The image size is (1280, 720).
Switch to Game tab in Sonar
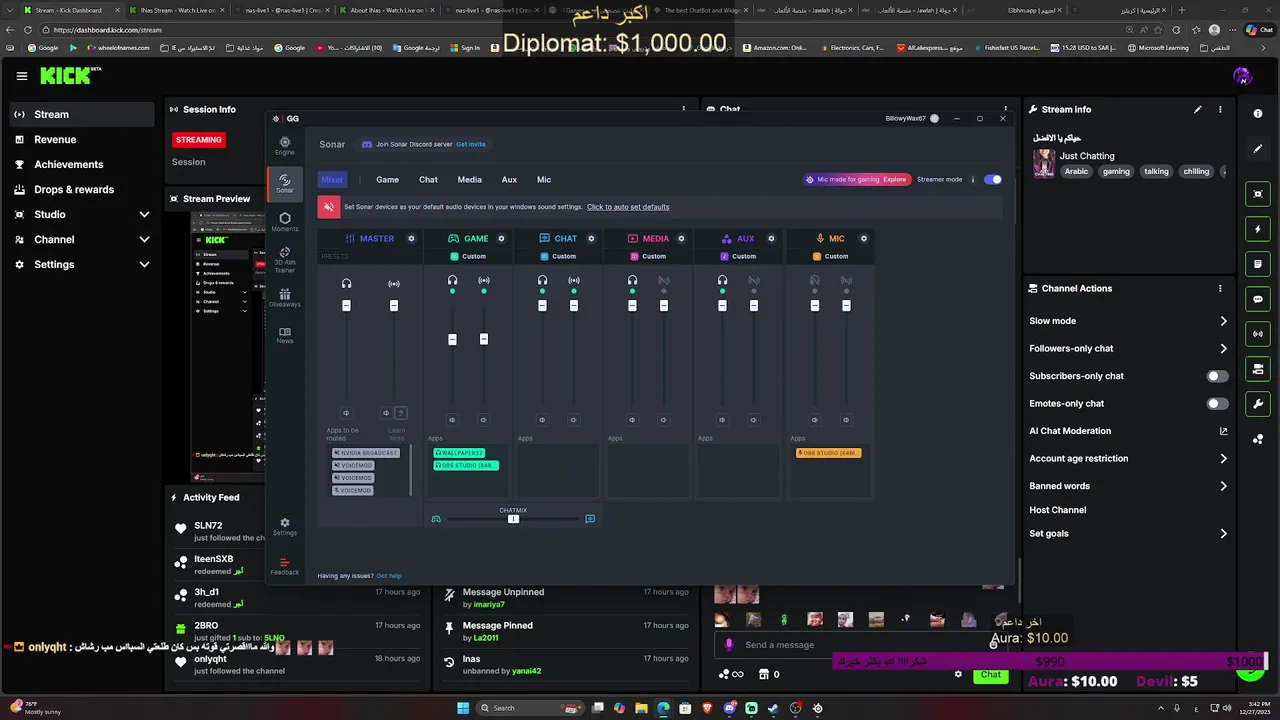[x=387, y=180]
